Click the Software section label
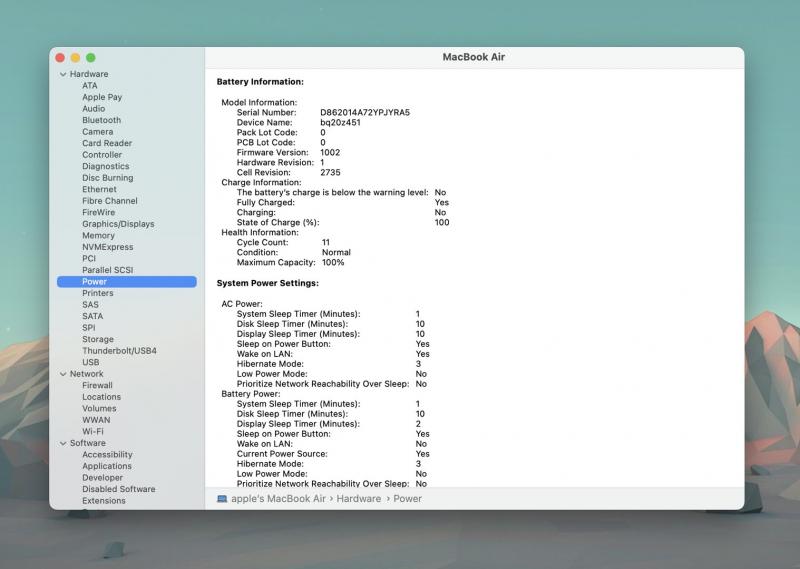Viewport: 800px width, 569px height. 88,443
